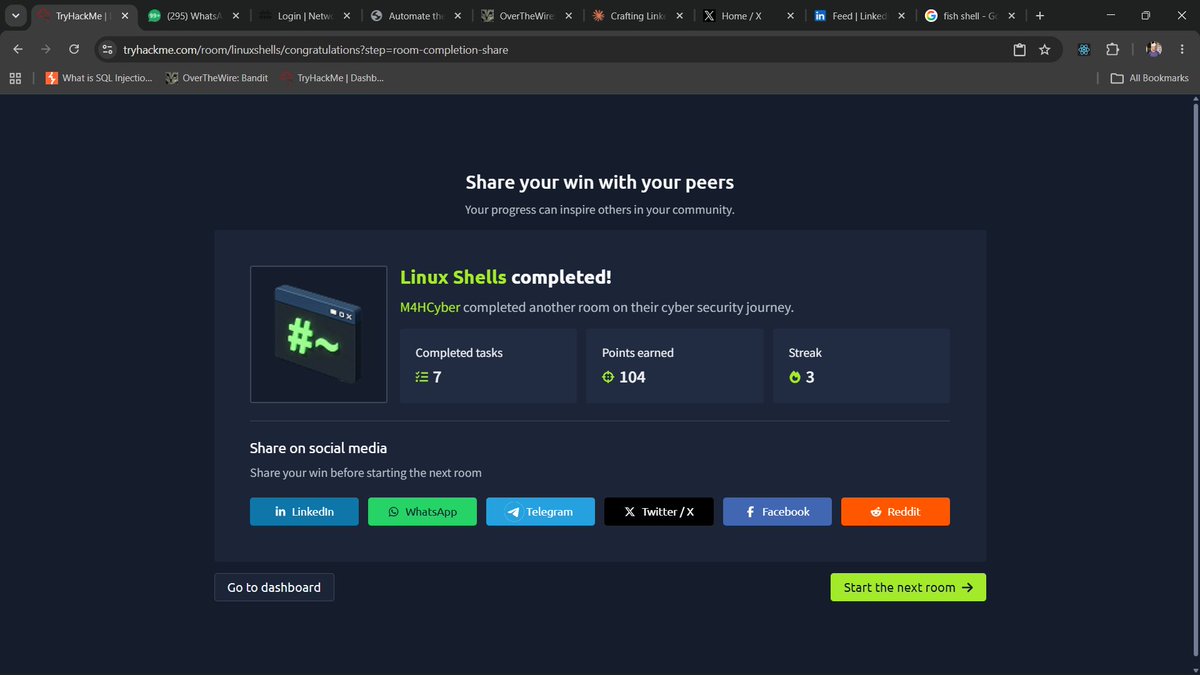1200x675 pixels.
Task: Switch to the fish shell Google tab
Action: point(969,16)
